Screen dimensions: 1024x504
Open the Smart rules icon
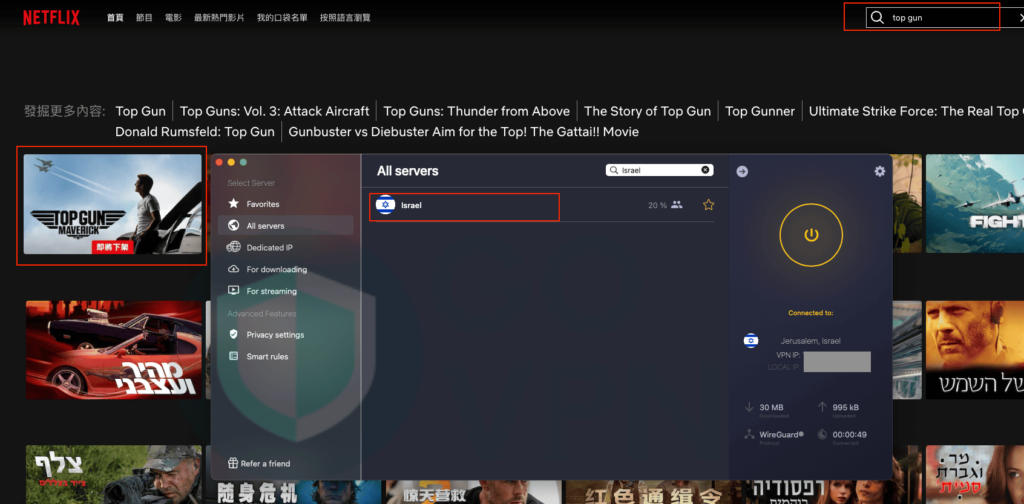click(x=233, y=356)
